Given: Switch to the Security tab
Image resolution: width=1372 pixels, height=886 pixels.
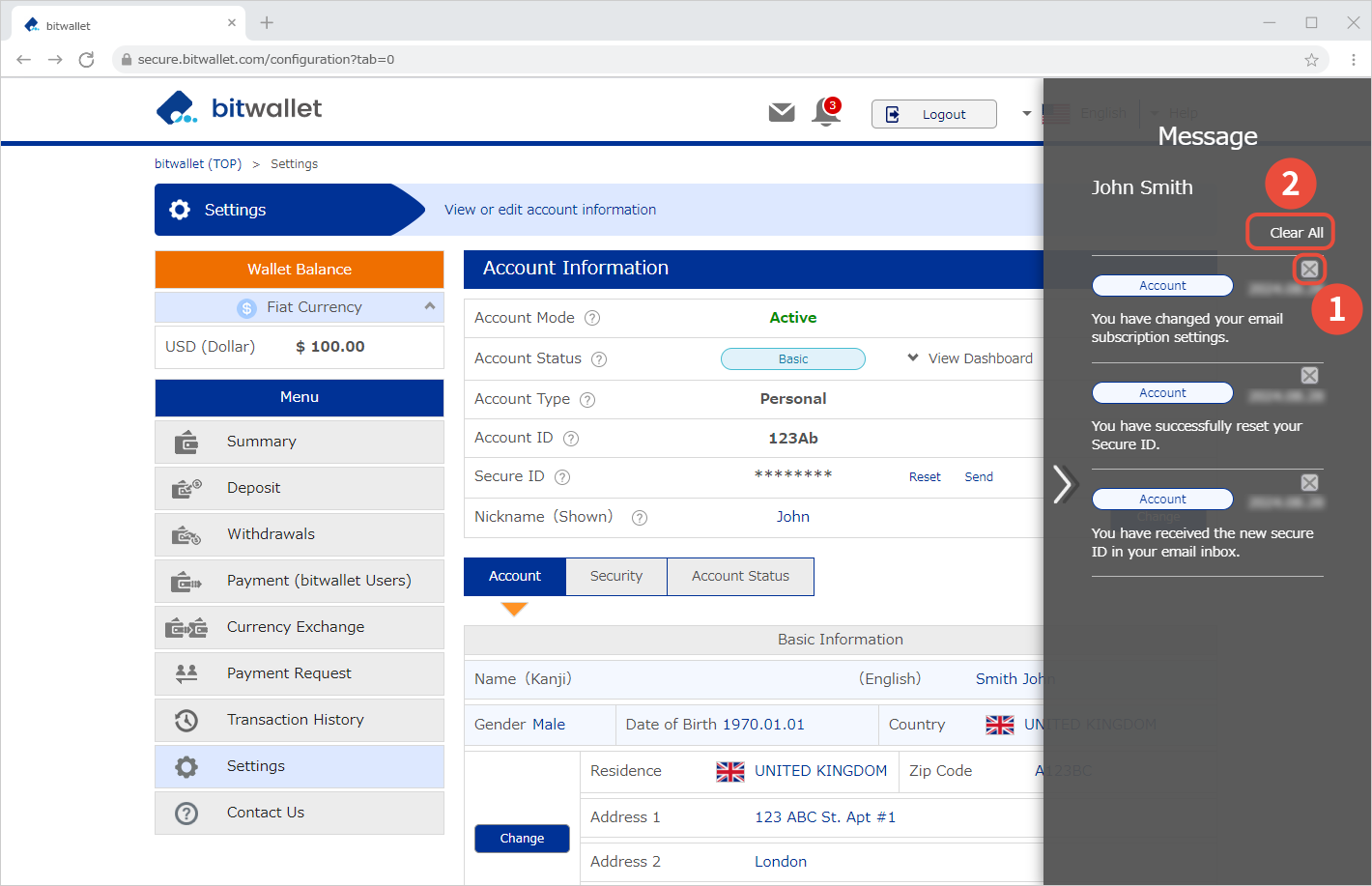Looking at the screenshot, I should coord(615,576).
